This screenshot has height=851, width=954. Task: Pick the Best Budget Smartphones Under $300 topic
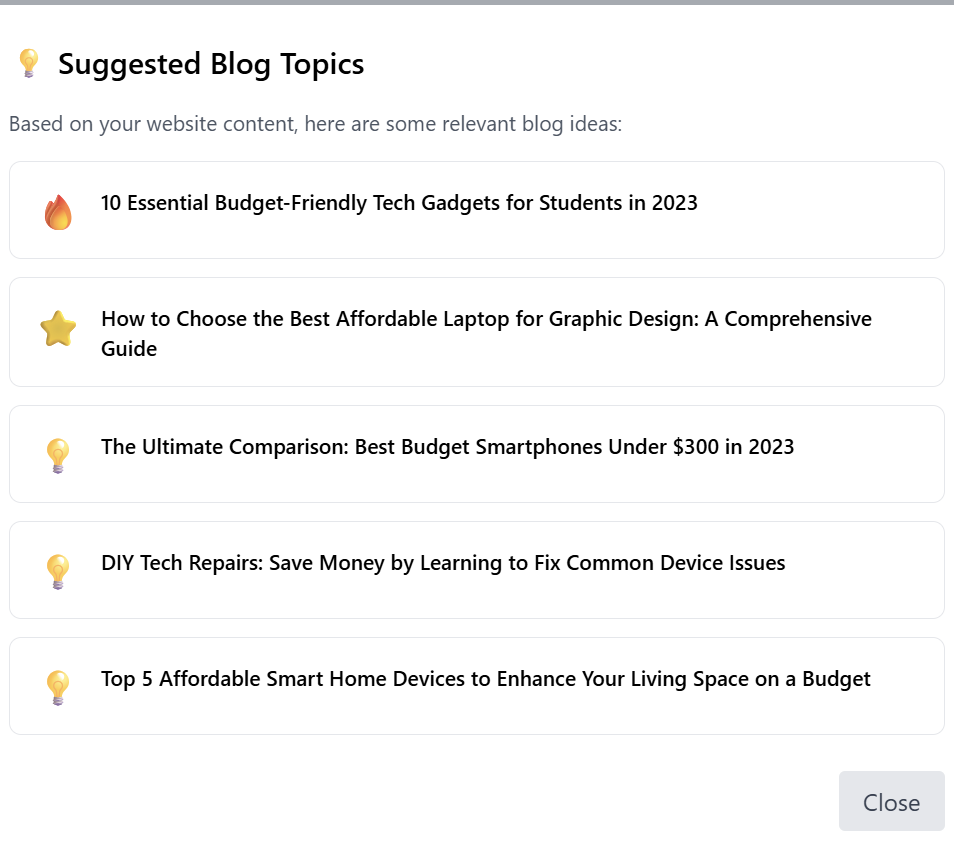tap(447, 447)
